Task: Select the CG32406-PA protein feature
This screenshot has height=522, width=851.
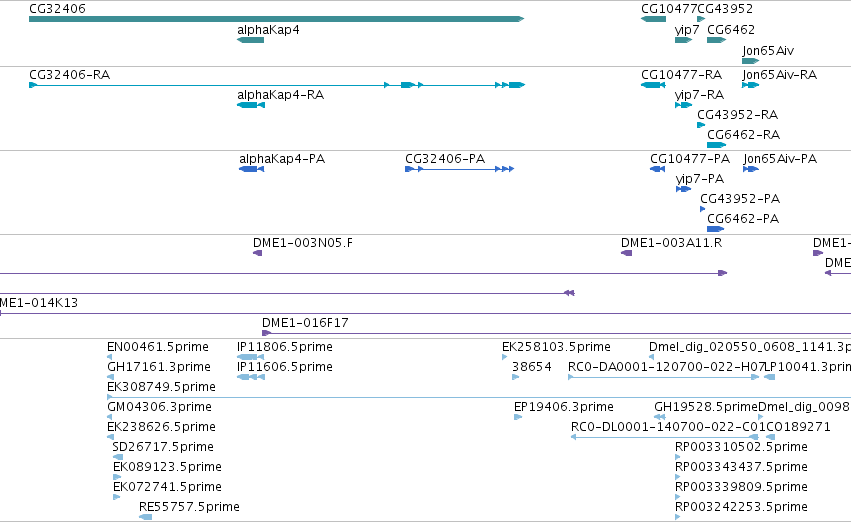Action: pyautogui.click(x=460, y=169)
